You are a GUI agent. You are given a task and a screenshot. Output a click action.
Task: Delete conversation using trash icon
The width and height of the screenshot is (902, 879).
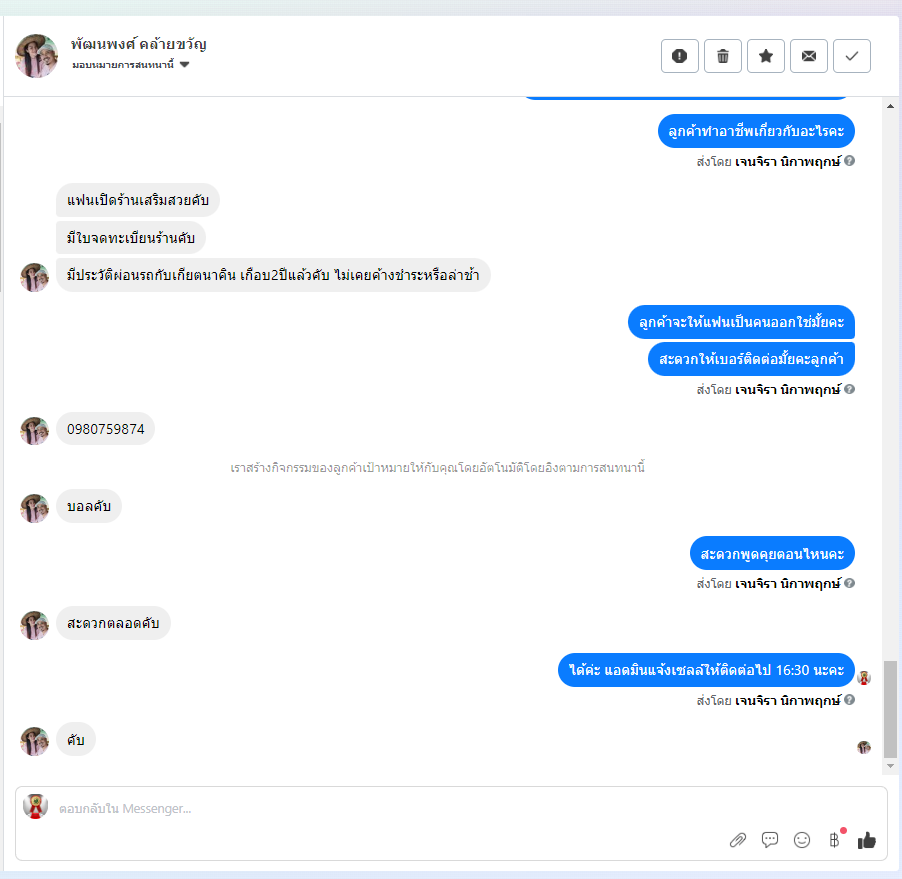pyautogui.click(x=723, y=56)
